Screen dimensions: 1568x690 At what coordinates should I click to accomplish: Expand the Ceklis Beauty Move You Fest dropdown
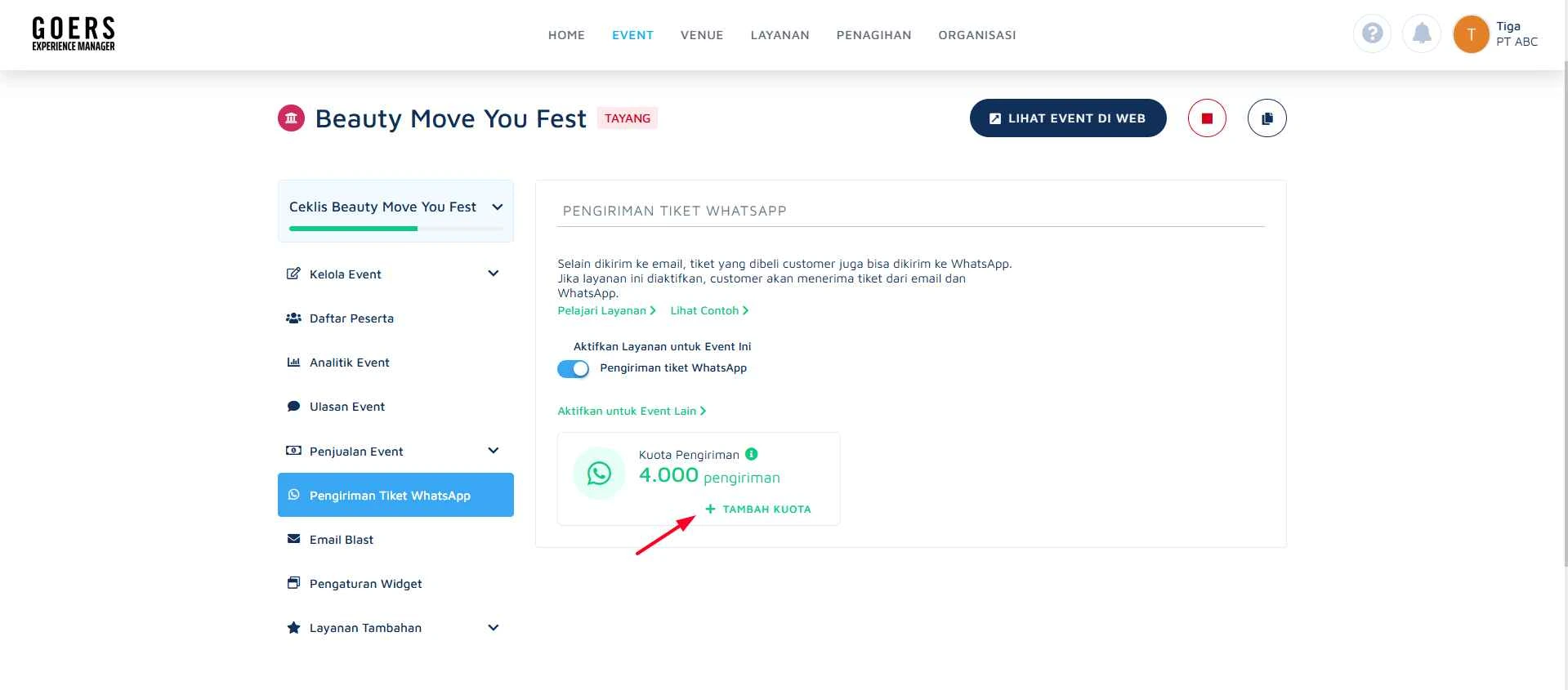(497, 207)
